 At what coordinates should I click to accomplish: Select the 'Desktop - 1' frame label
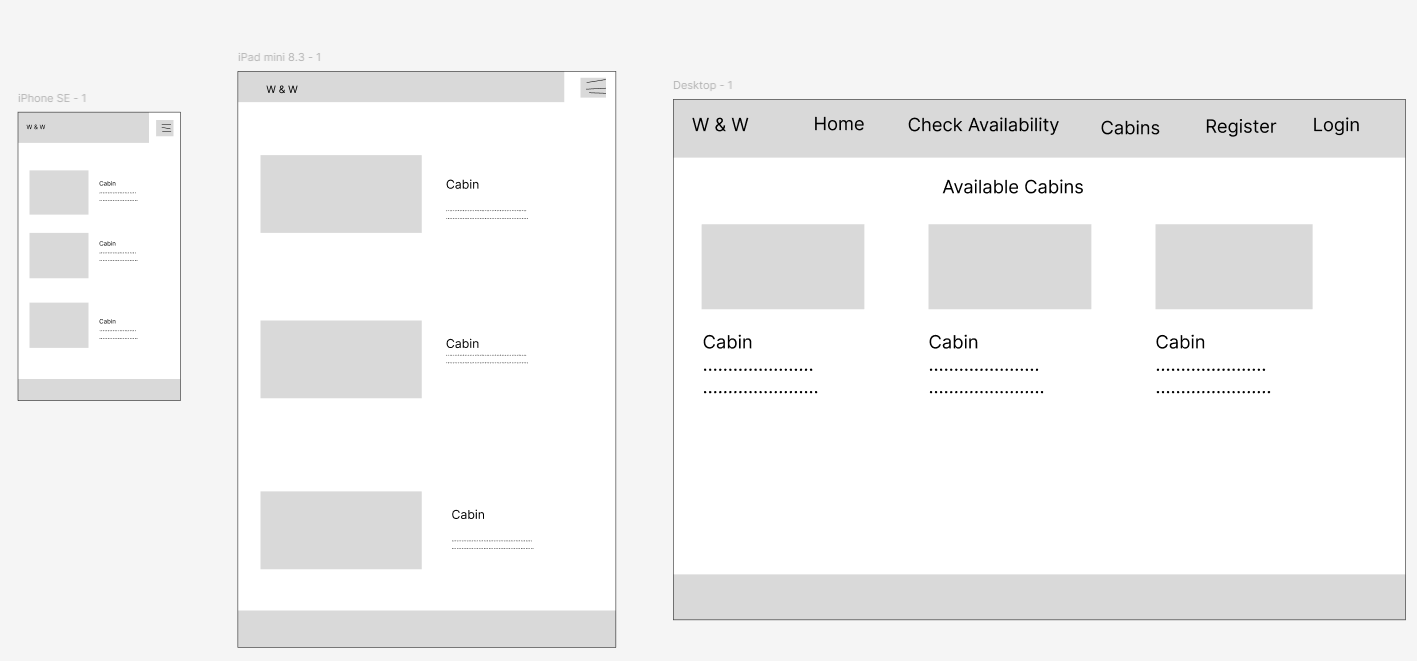(x=703, y=85)
